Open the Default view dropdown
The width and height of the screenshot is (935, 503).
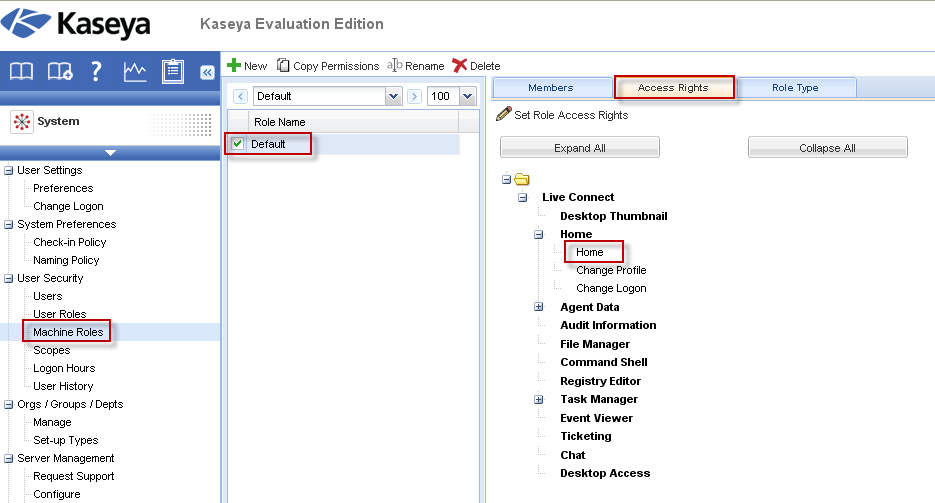coord(393,96)
